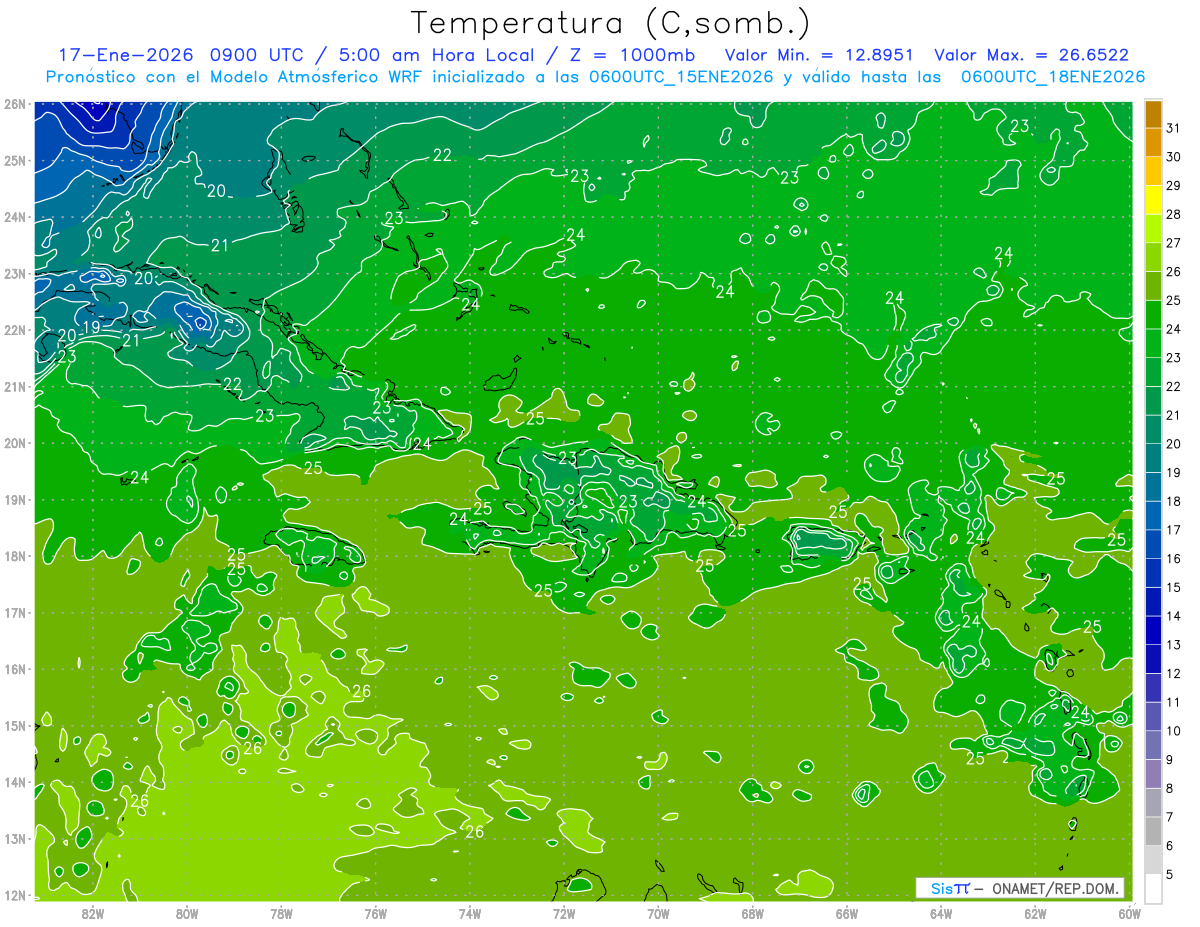Click the legend number 5 on color bar

1170,874
